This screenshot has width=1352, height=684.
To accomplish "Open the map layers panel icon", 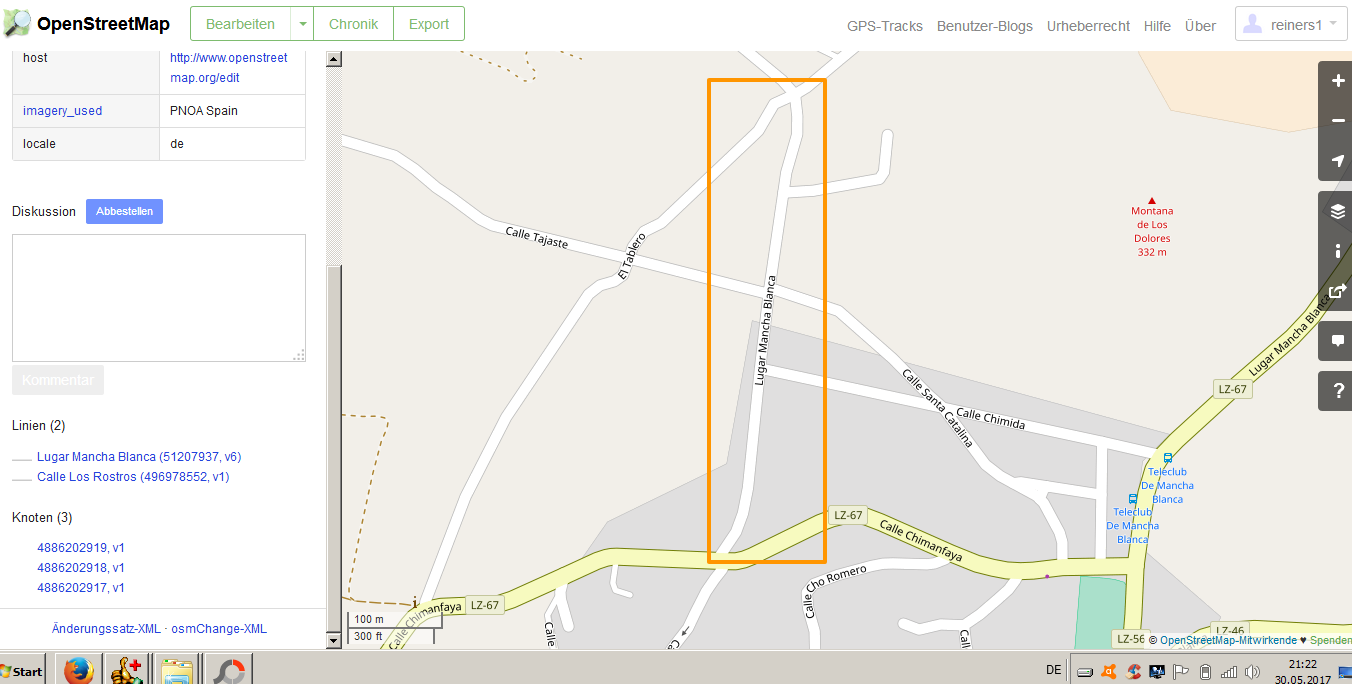I will (1337, 211).
